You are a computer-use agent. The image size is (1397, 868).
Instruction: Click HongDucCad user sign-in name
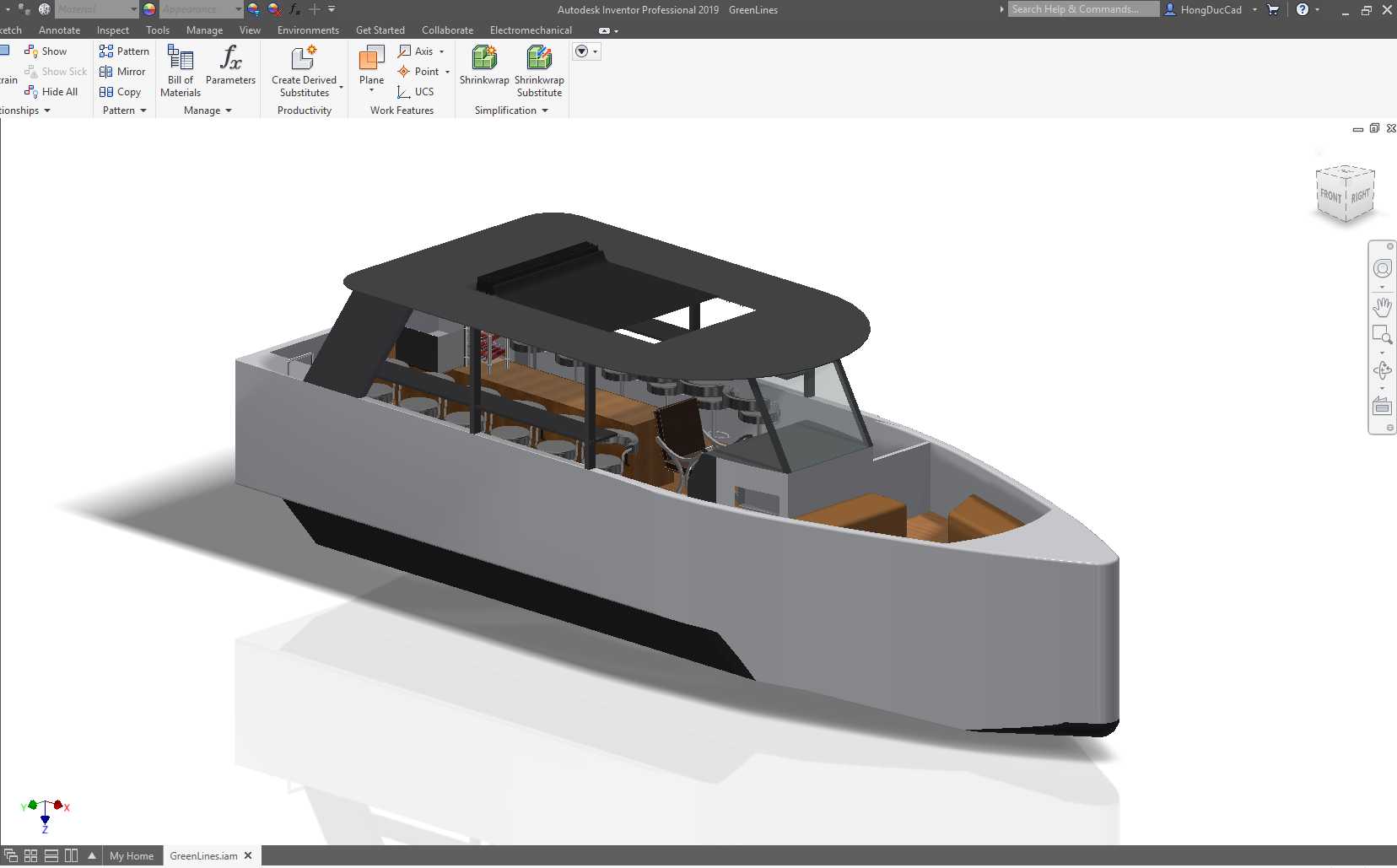point(1211,9)
